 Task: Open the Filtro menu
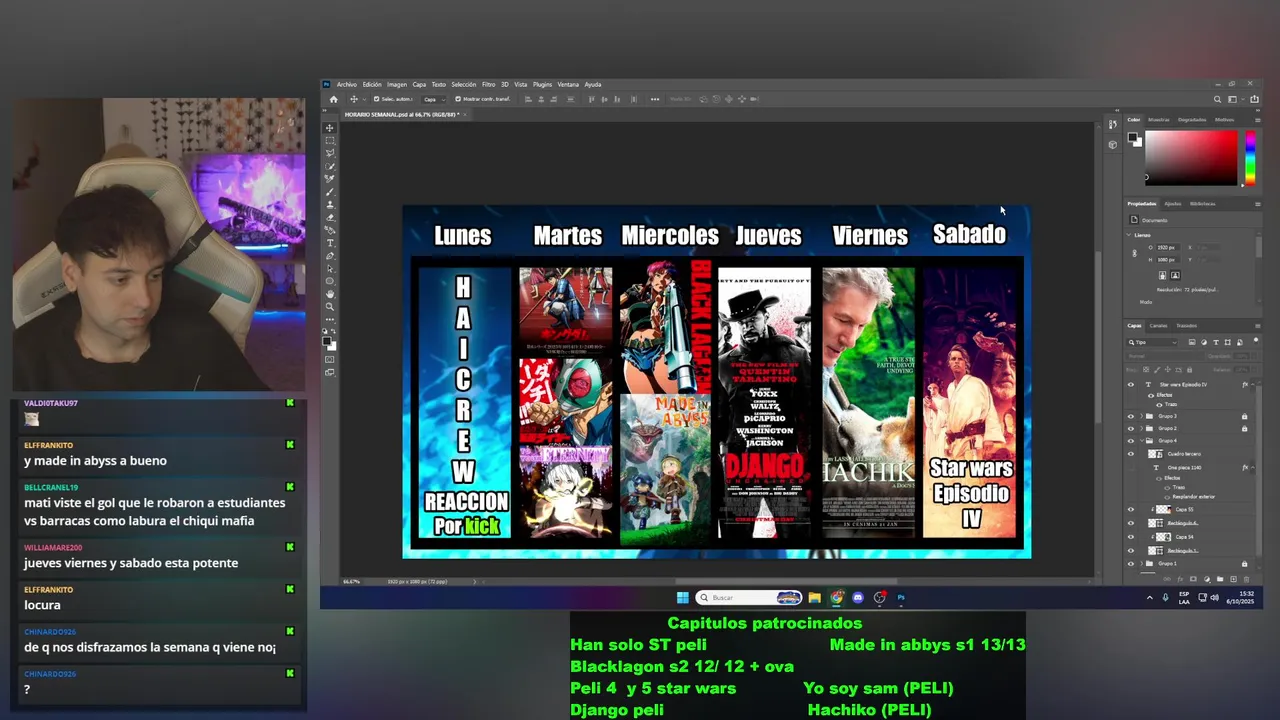(x=488, y=84)
